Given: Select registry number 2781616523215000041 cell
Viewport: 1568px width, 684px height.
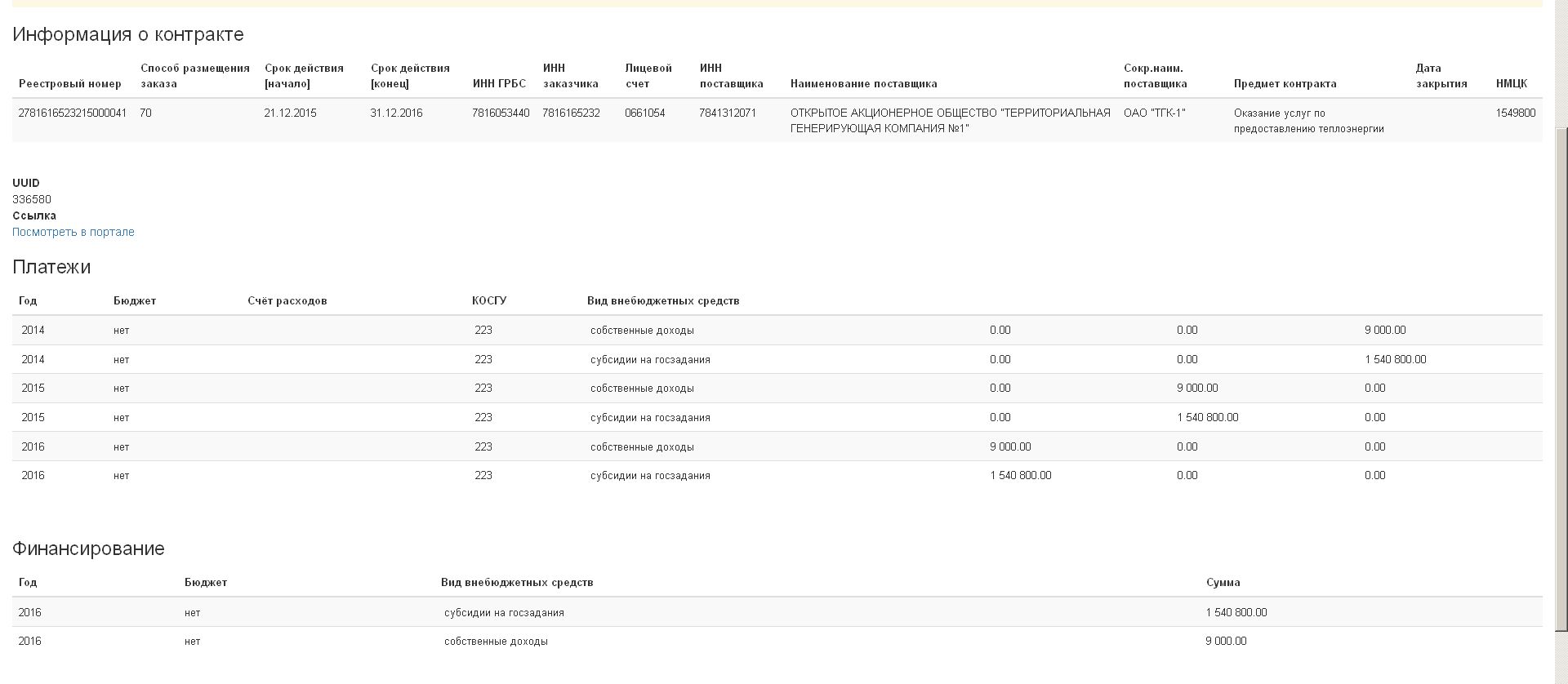Looking at the screenshot, I should 72,113.
